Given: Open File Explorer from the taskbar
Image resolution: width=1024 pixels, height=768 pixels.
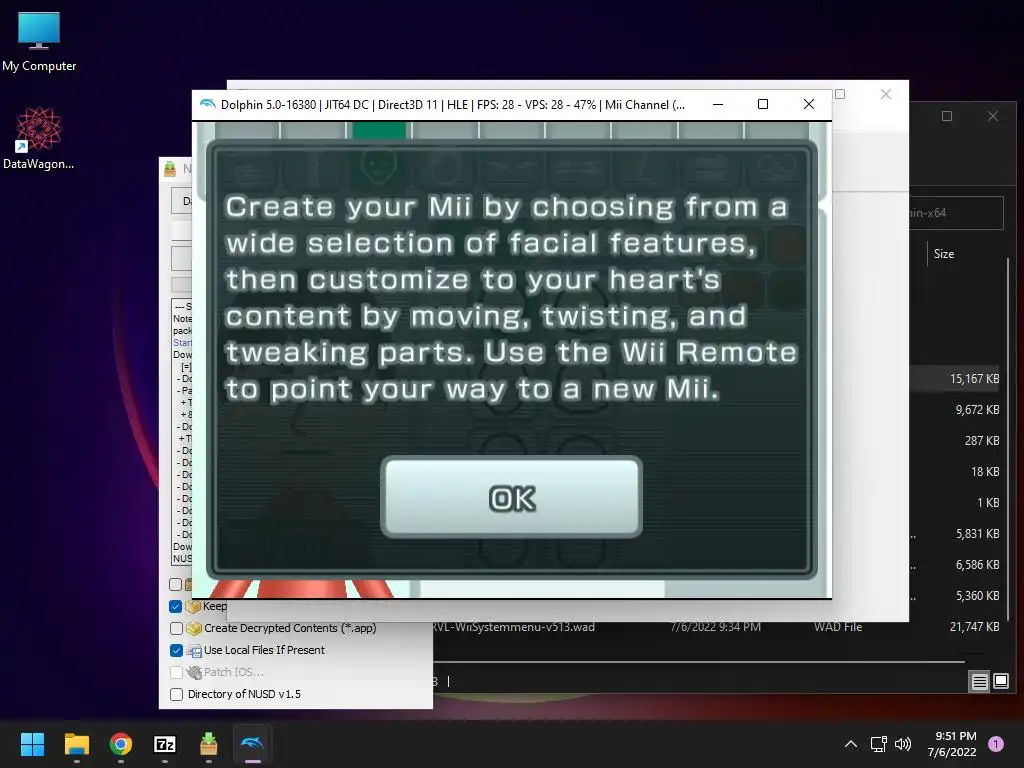Looking at the screenshot, I should click(76, 744).
